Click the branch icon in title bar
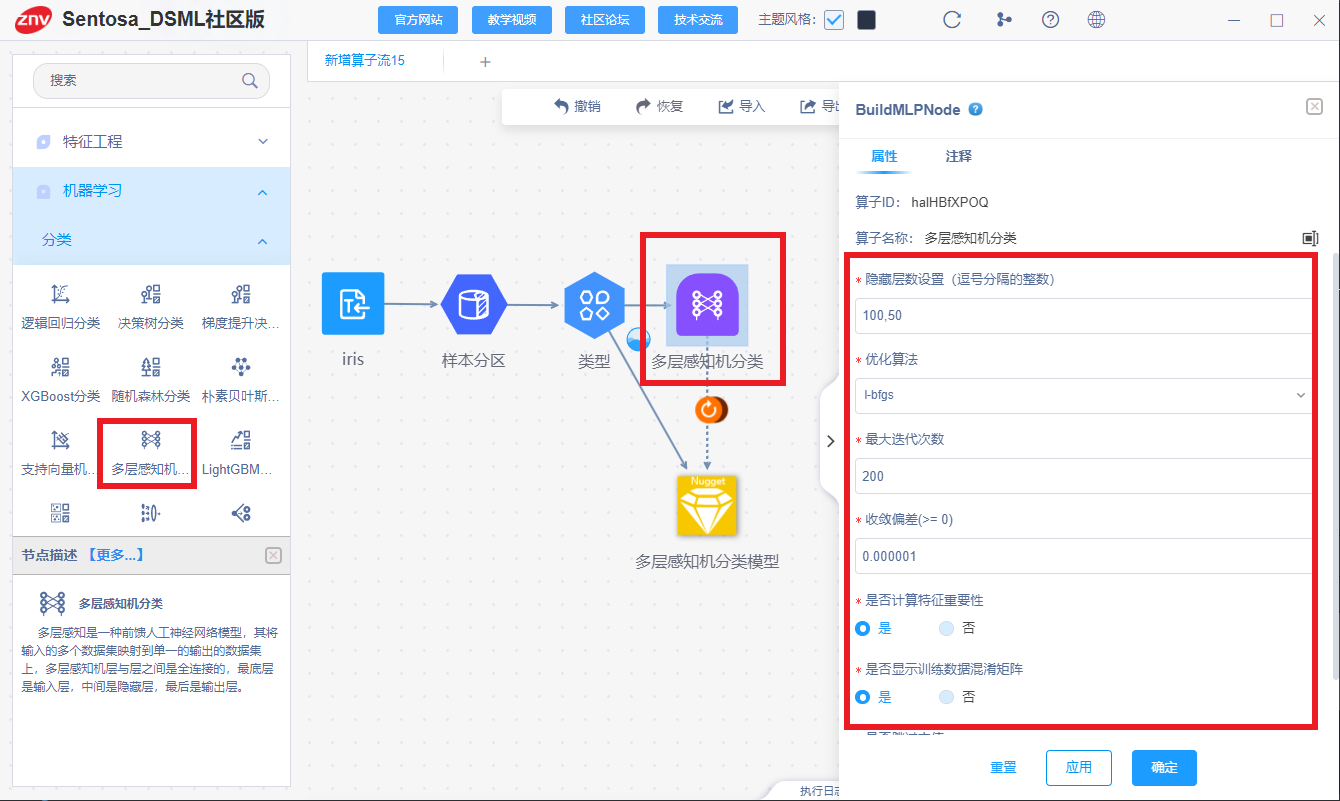Screen dimensions: 1340x801 click(x=1004, y=20)
